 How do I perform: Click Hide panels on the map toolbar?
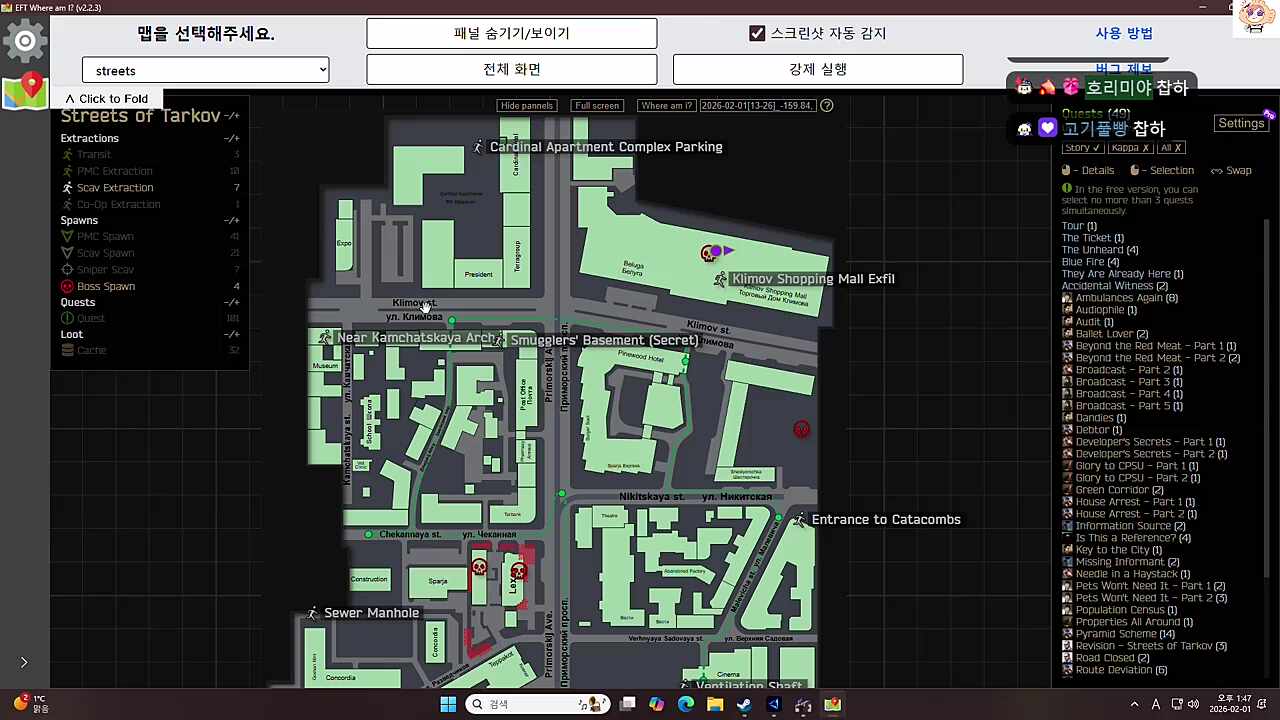[527, 106]
